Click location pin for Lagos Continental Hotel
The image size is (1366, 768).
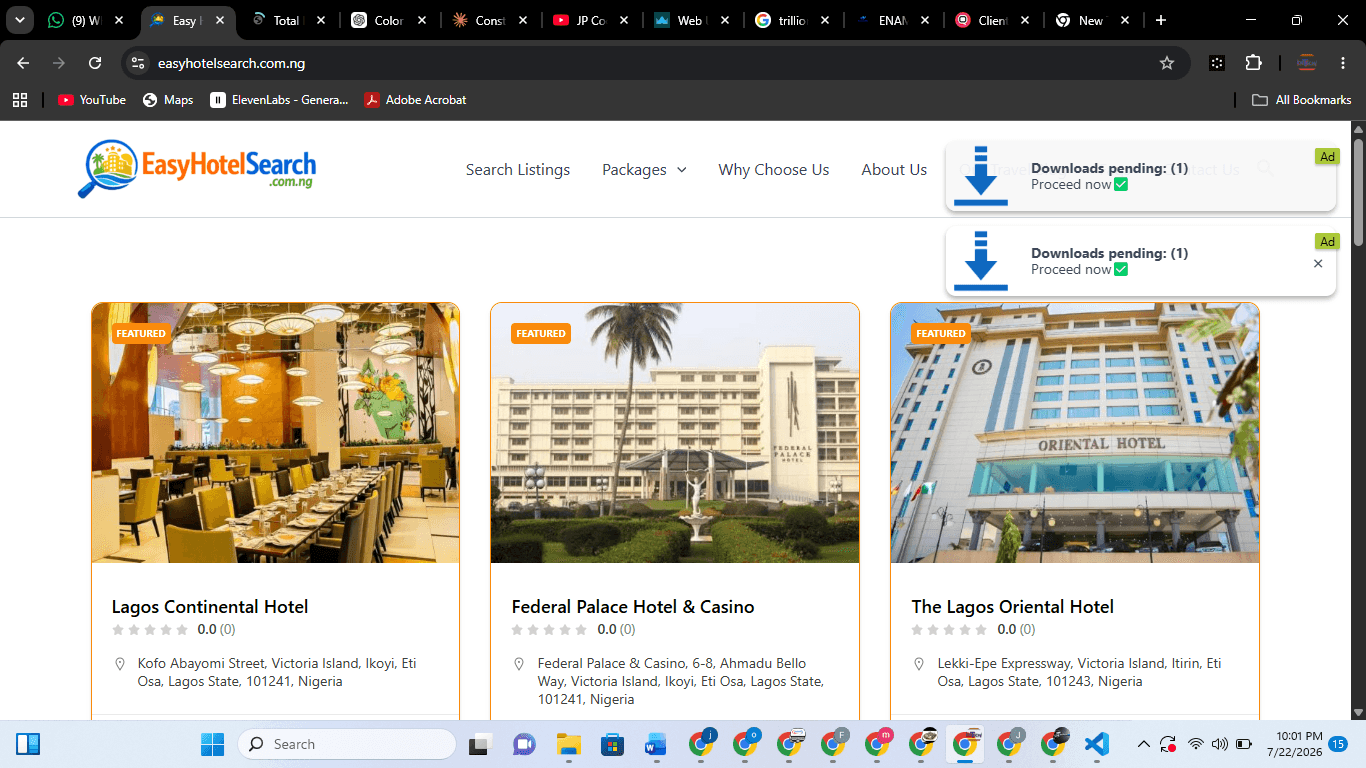tap(120, 664)
